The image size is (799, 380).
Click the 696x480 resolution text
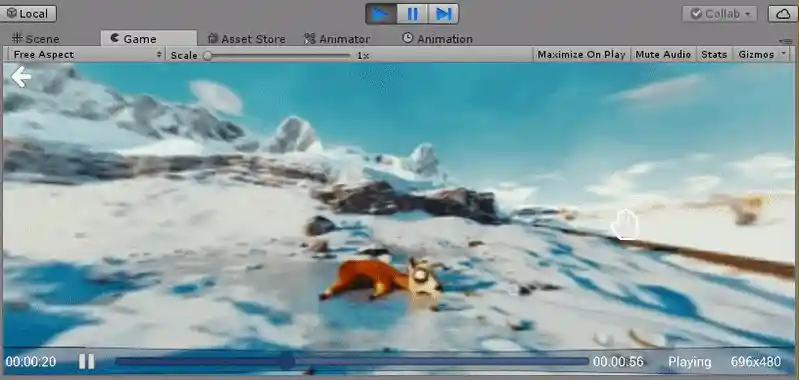(756, 362)
